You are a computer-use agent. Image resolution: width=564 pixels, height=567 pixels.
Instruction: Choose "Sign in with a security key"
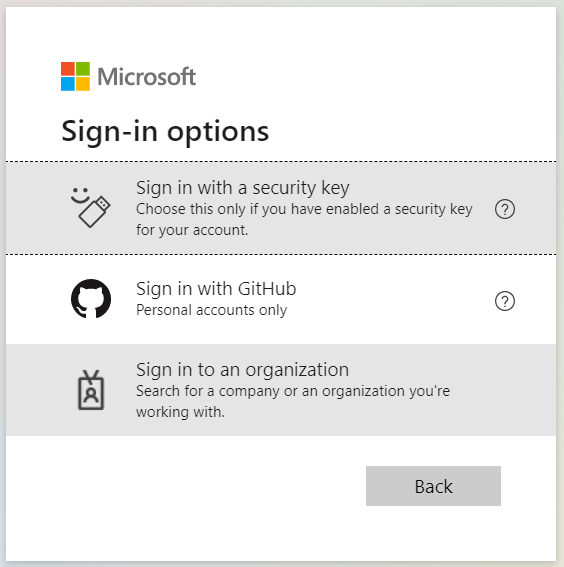coord(281,208)
